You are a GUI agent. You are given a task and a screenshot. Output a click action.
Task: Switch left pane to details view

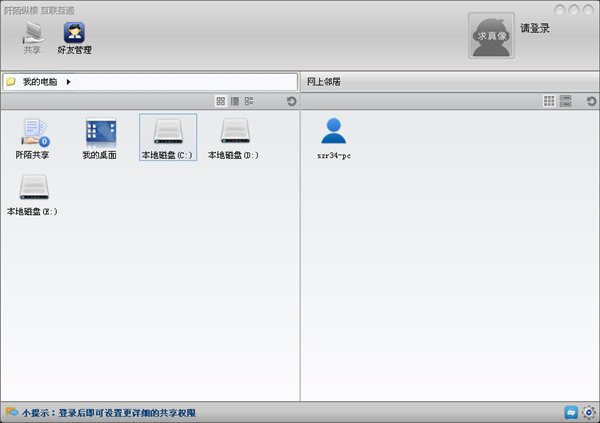coord(249,101)
